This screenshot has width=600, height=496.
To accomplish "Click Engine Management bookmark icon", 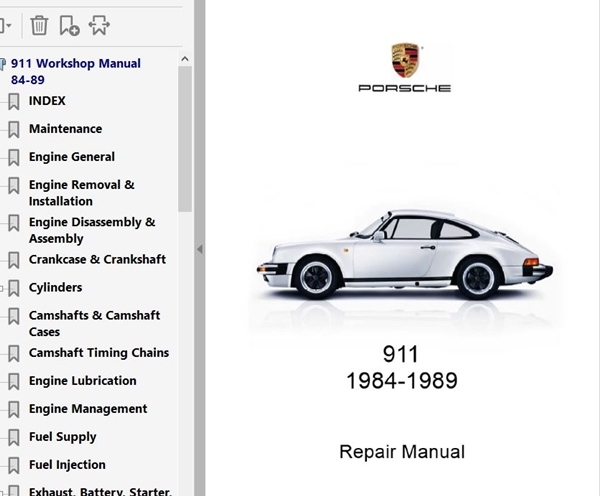I will [14, 409].
